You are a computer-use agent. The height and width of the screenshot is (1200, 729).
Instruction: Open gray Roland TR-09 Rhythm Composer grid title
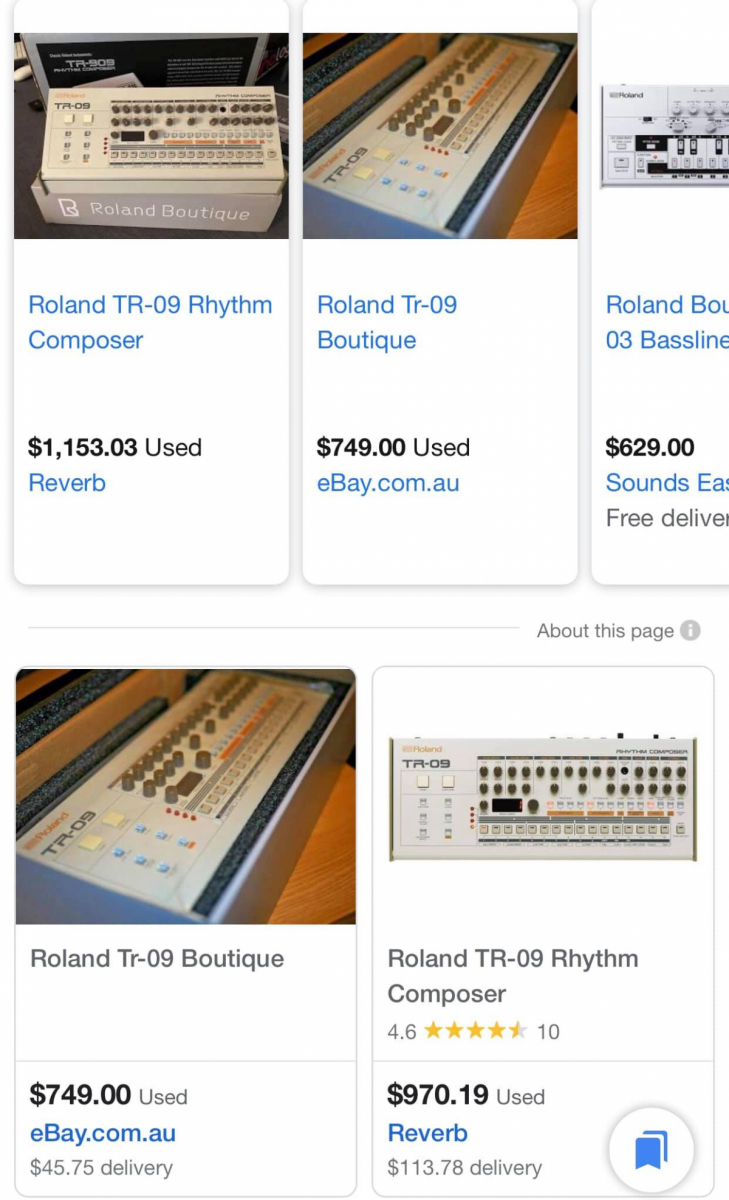pos(512,976)
